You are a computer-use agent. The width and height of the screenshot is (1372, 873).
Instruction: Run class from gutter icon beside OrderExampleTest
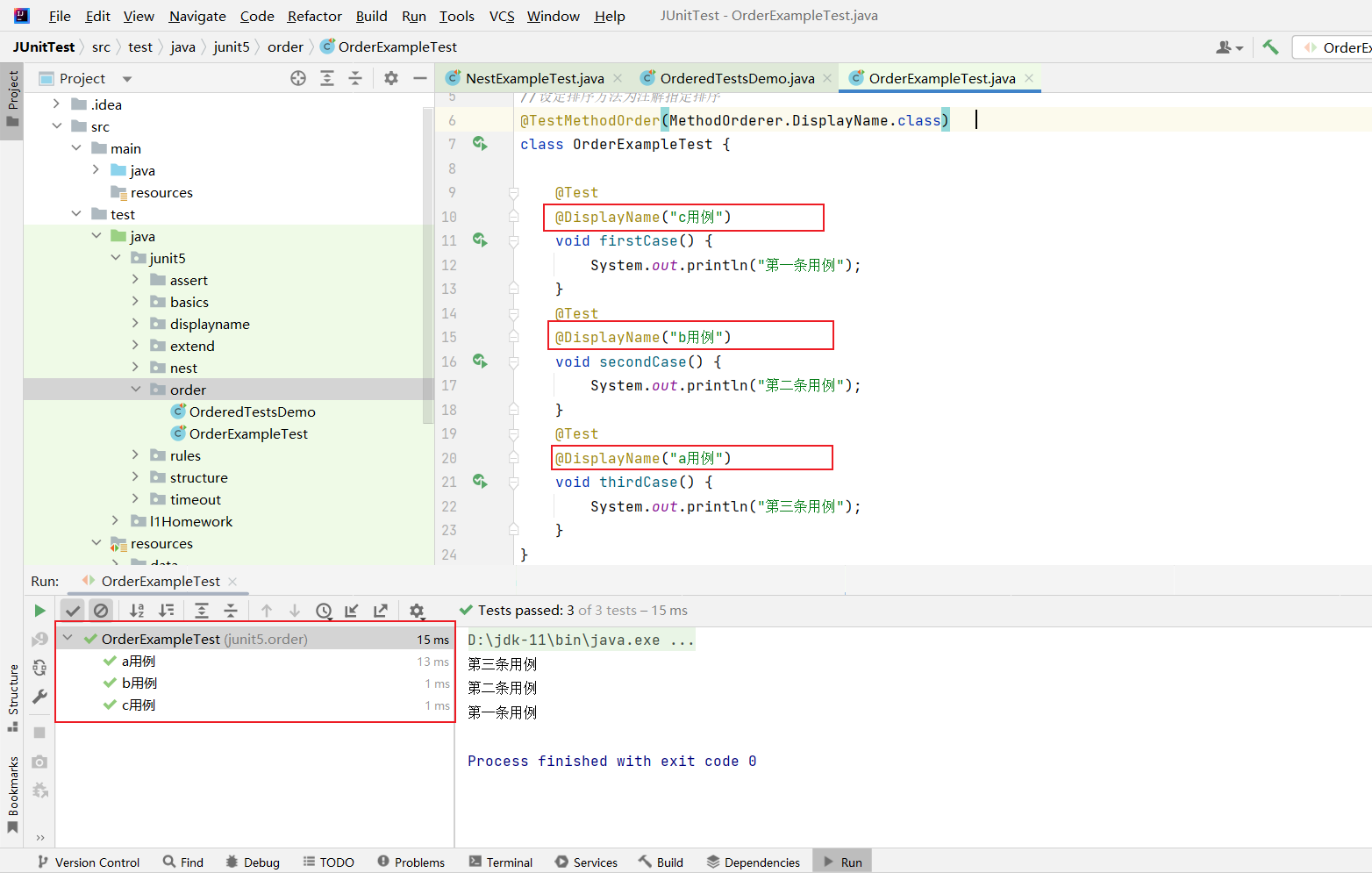click(x=480, y=143)
